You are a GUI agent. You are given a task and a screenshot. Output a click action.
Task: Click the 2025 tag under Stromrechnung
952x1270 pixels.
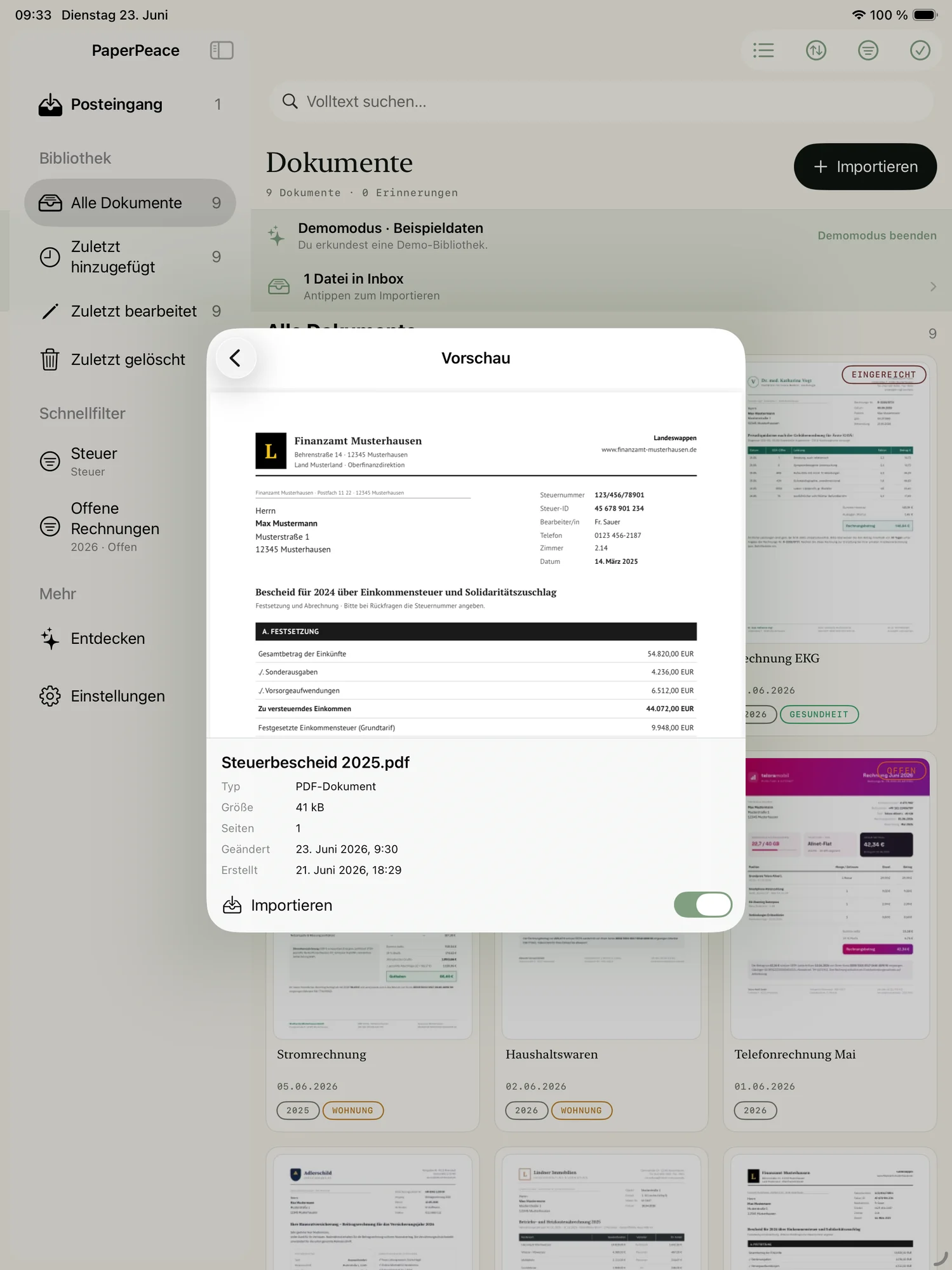pyautogui.click(x=298, y=1111)
